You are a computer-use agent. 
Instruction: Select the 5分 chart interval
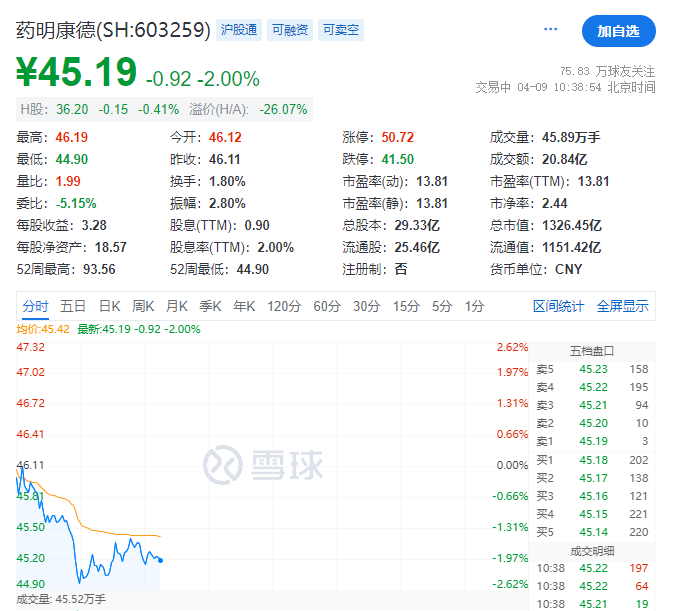[442, 307]
